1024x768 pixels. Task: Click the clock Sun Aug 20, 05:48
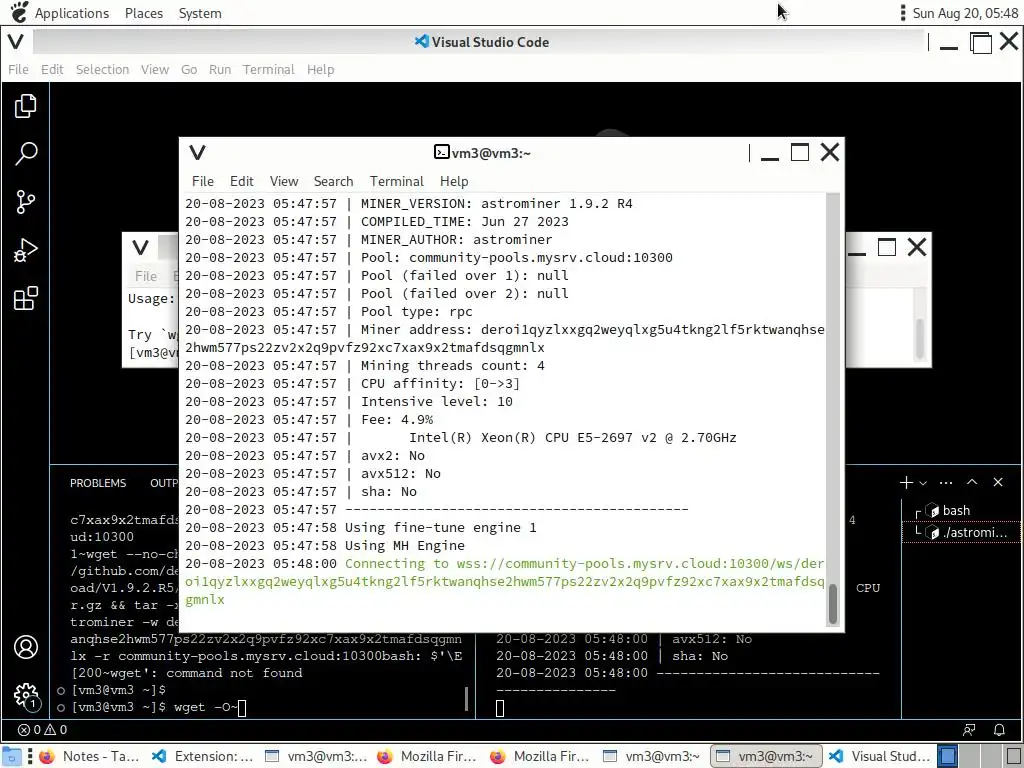(x=965, y=13)
